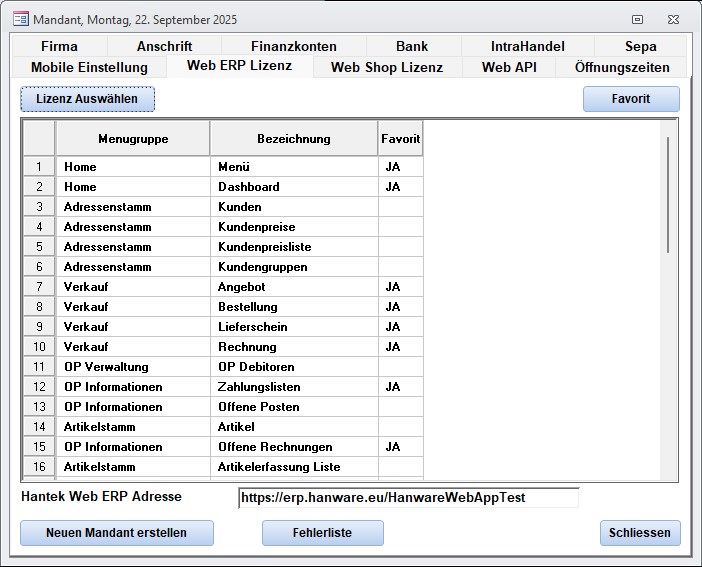The image size is (702, 567).
Task: Click the Bezeichnung column header
Action: point(293,139)
